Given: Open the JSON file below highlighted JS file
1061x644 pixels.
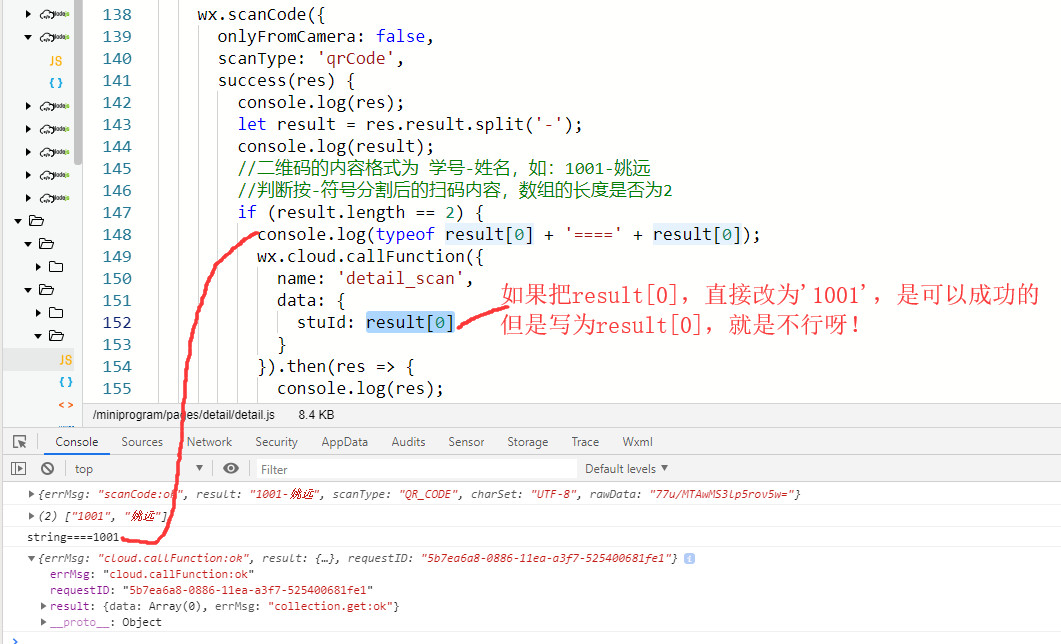Looking at the screenshot, I should pyautogui.click(x=66, y=382).
